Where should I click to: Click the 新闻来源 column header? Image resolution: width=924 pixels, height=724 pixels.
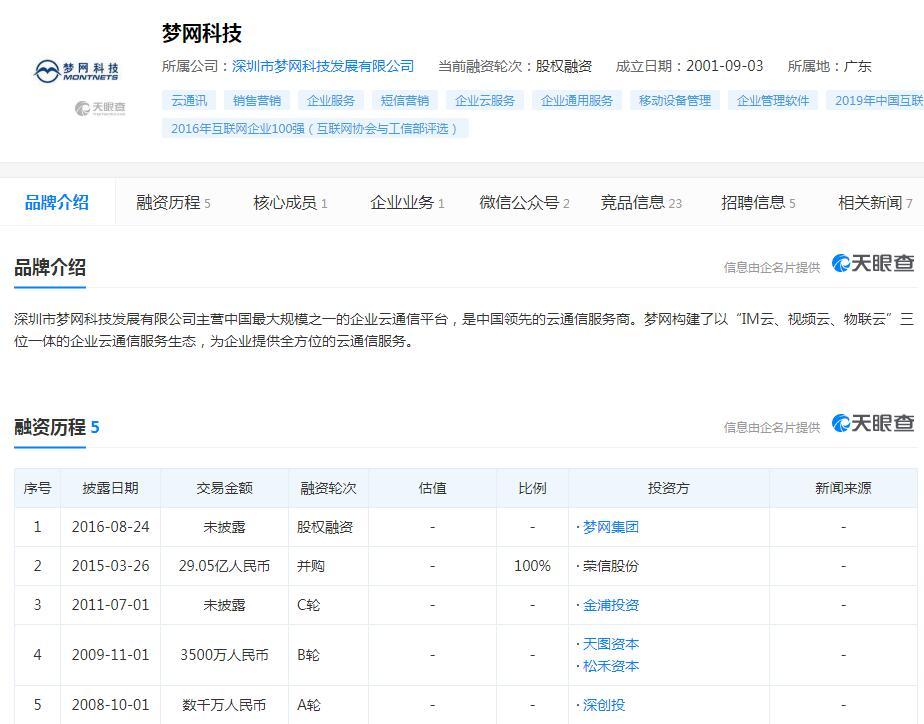[843, 488]
